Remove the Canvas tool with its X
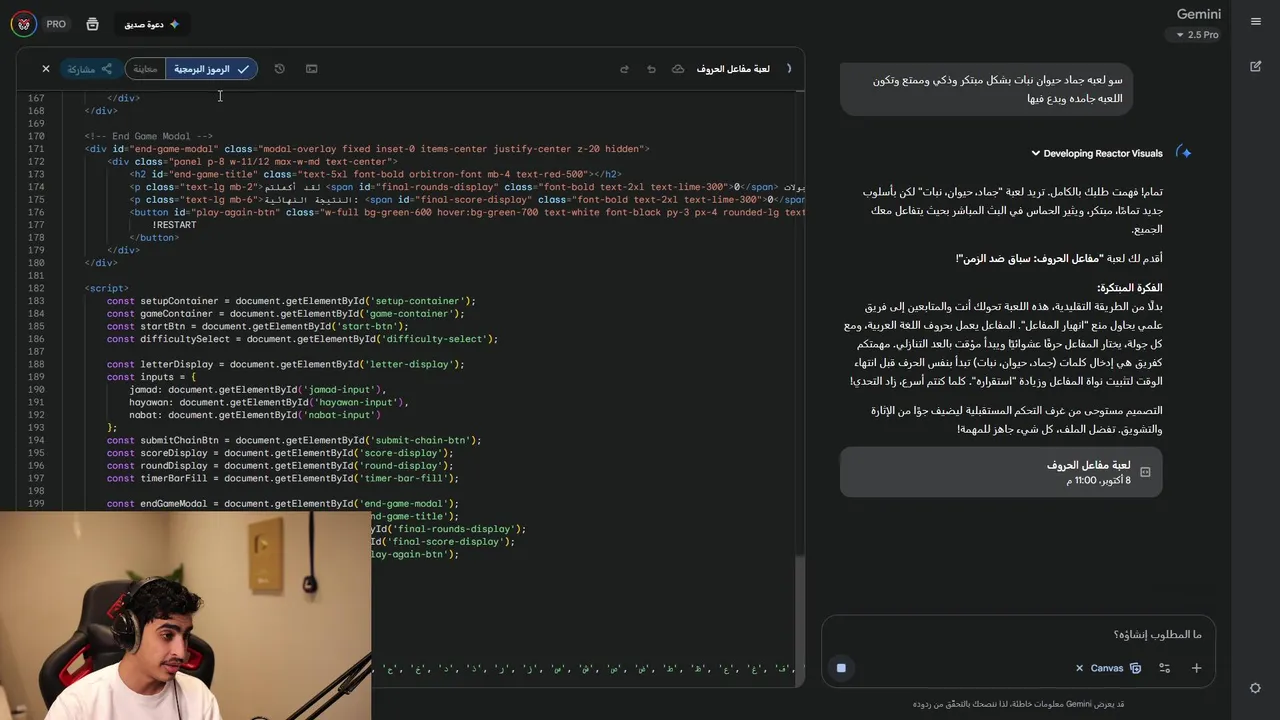This screenshot has width=1280, height=720. [x=1079, y=668]
